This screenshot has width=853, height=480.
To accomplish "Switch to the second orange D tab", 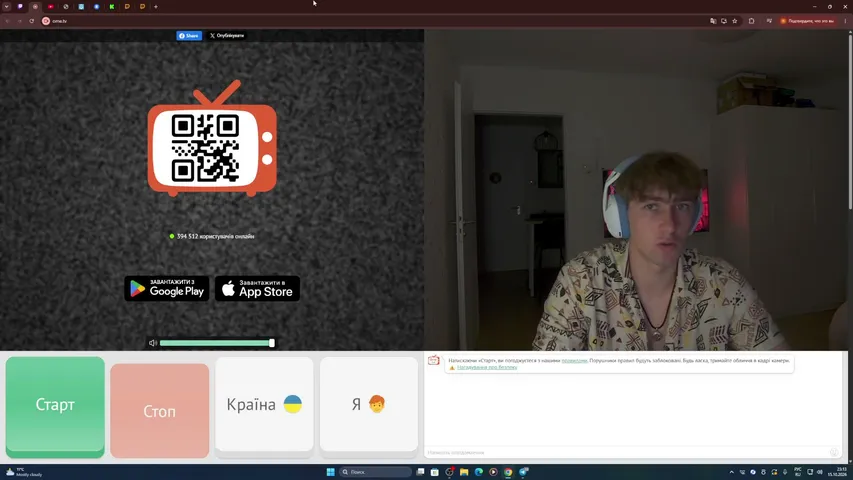I will (x=142, y=7).
